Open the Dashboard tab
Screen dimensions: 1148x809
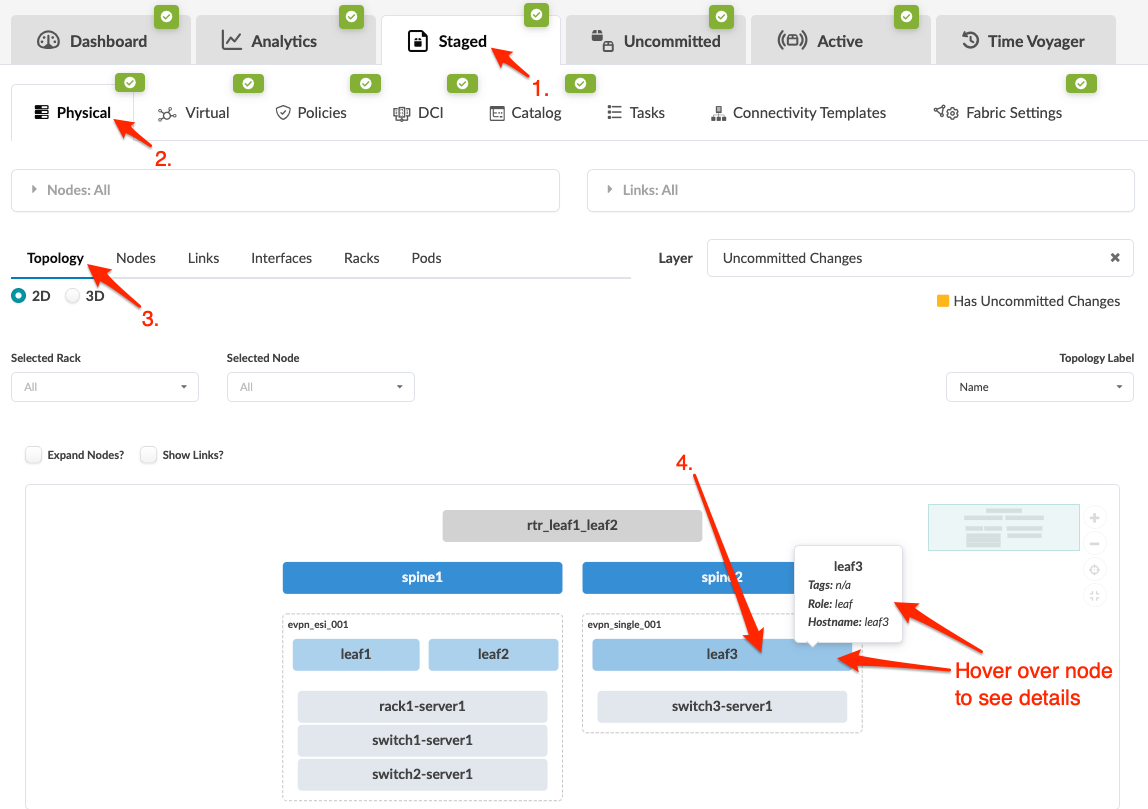point(100,41)
